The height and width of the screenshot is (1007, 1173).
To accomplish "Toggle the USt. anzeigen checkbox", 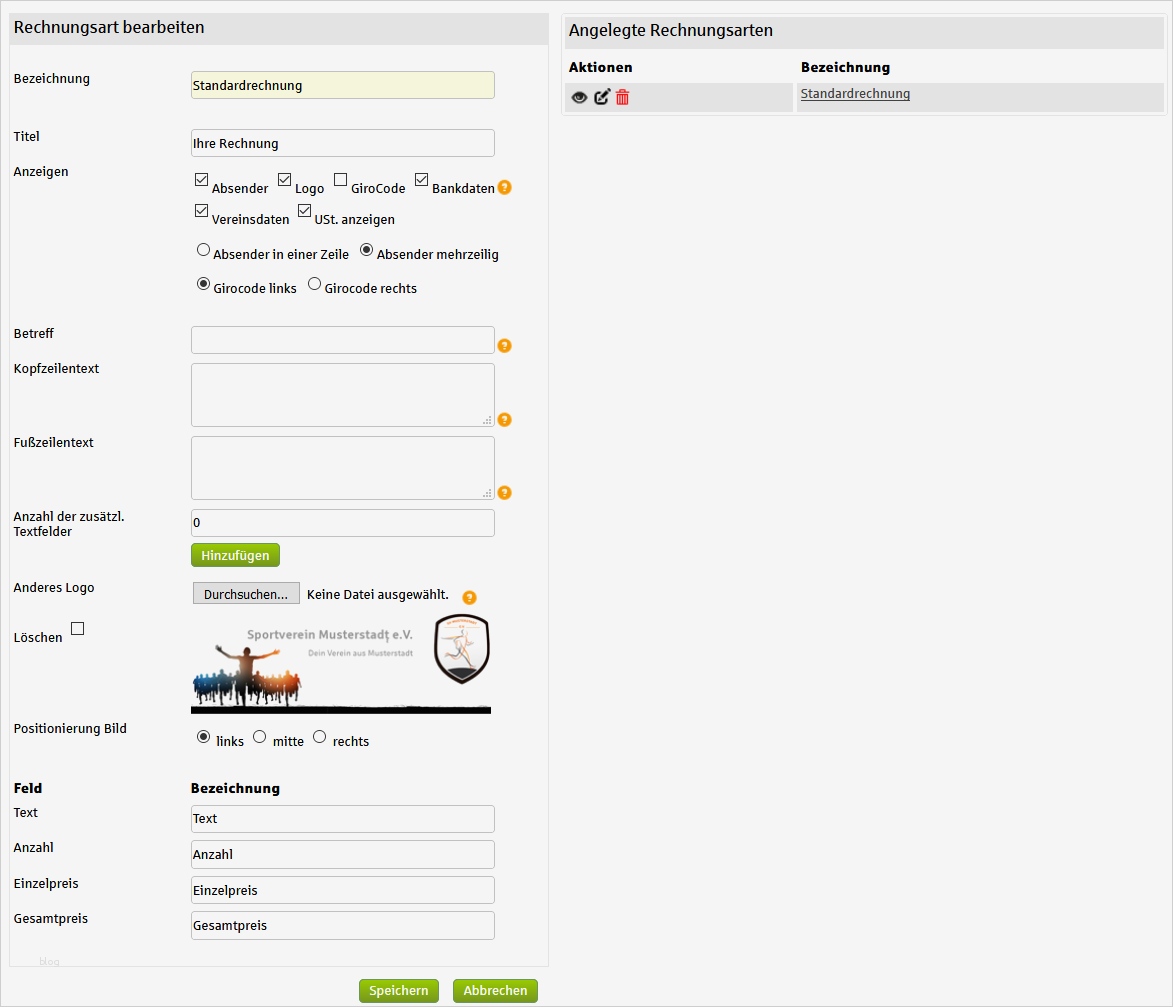I will (304, 210).
